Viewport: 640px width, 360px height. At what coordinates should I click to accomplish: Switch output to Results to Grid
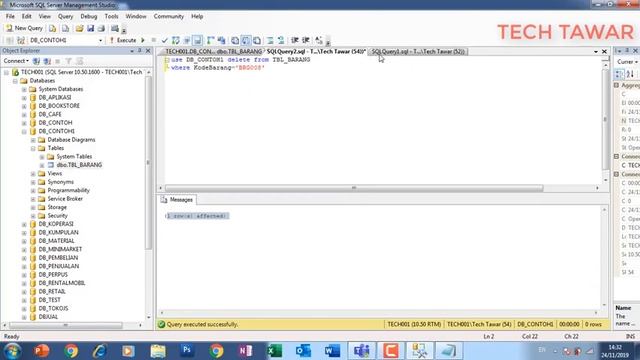pos(246,40)
